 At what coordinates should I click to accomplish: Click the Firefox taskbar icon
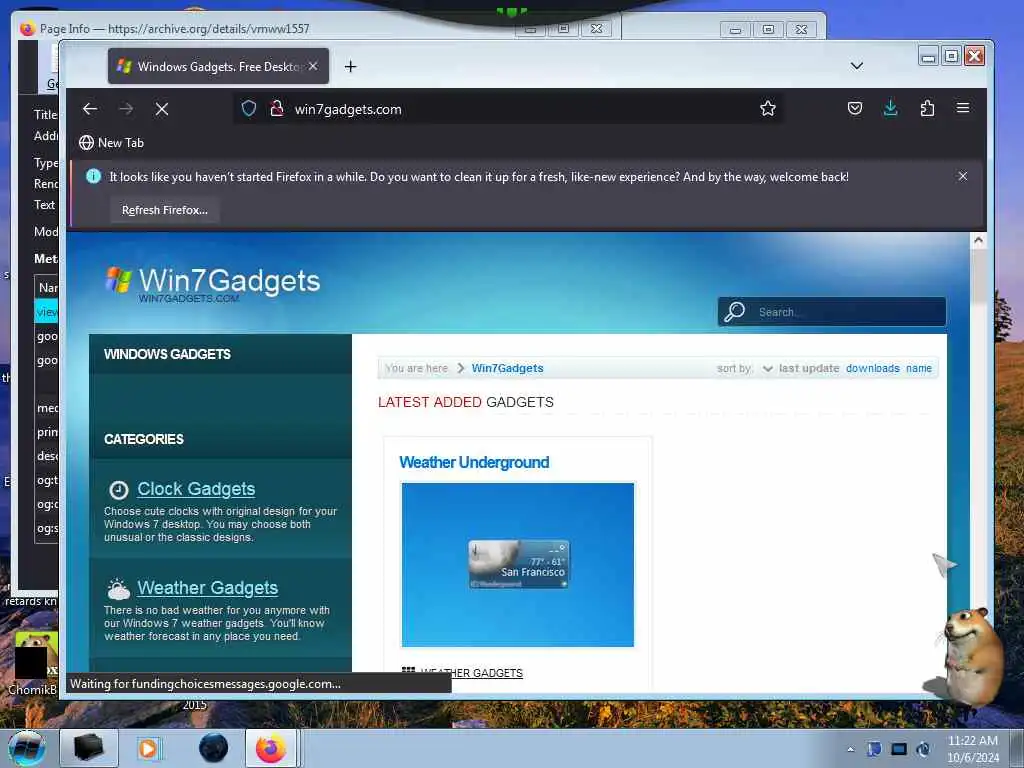(x=271, y=748)
